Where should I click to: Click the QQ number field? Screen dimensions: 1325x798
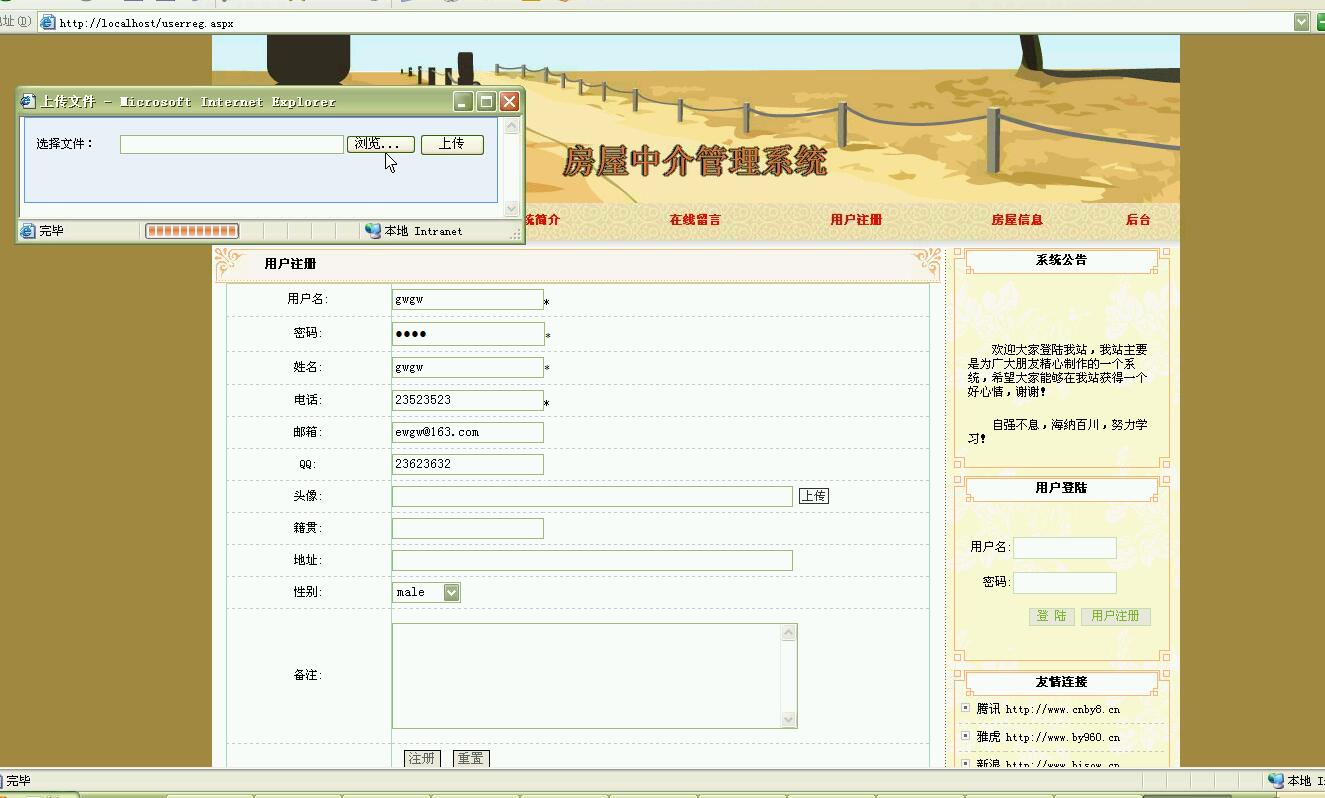[467, 464]
